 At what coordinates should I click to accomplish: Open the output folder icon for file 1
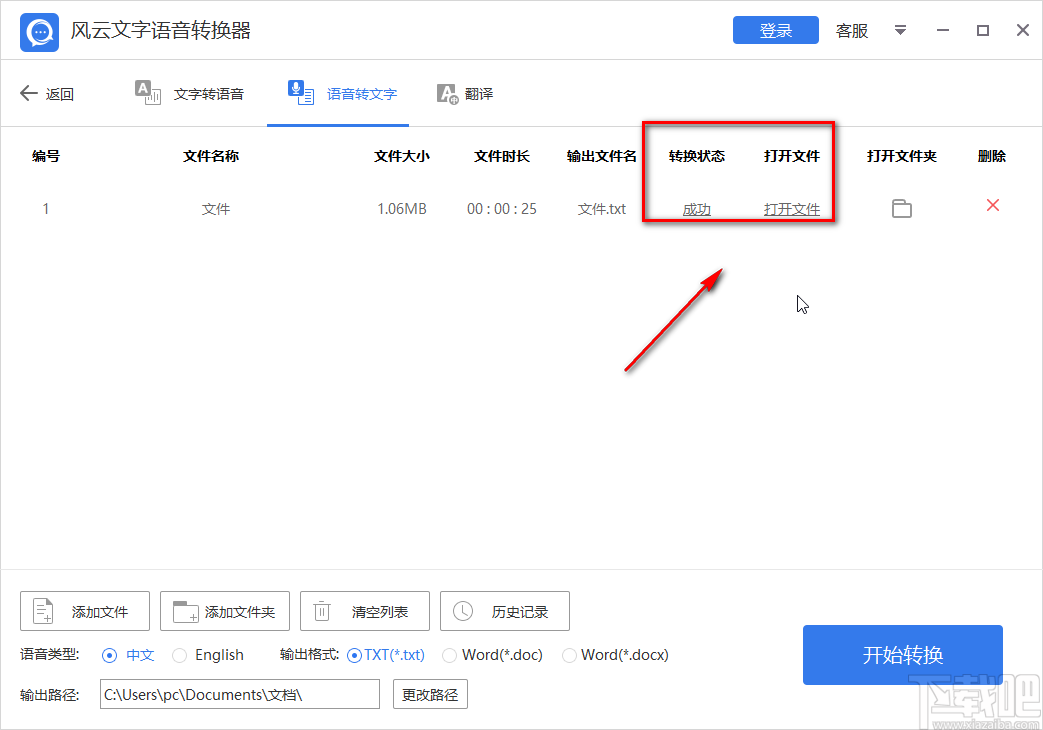pyautogui.click(x=902, y=208)
